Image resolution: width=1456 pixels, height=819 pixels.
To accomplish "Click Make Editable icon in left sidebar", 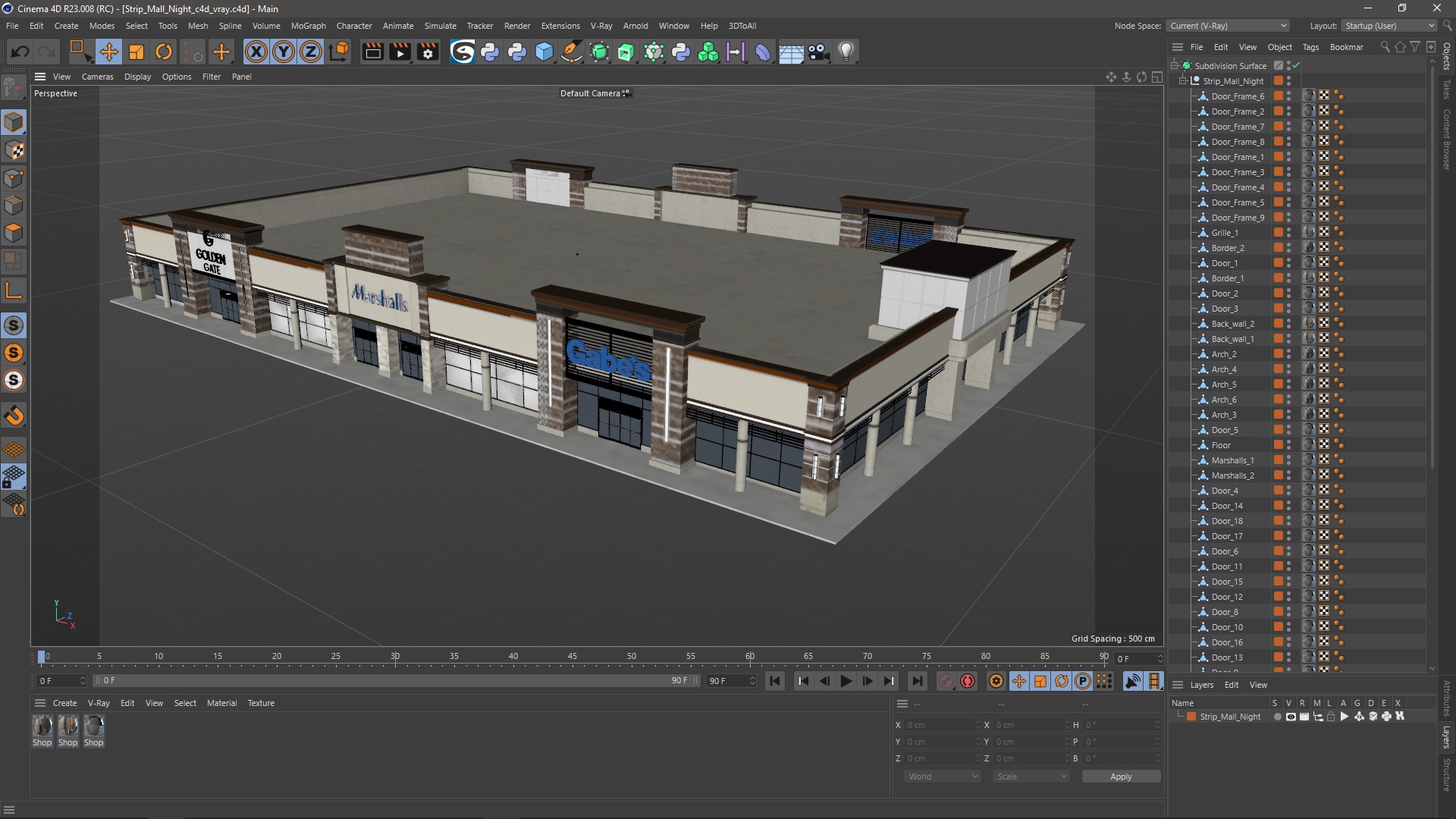I will pyautogui.click(x=14, y=89).
